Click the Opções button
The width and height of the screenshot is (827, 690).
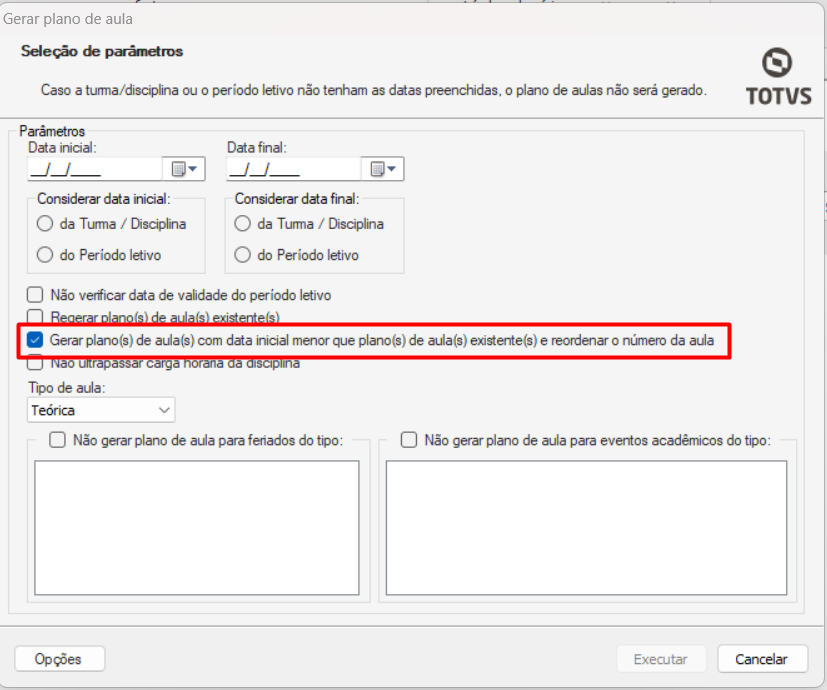(x=60, y=659)
